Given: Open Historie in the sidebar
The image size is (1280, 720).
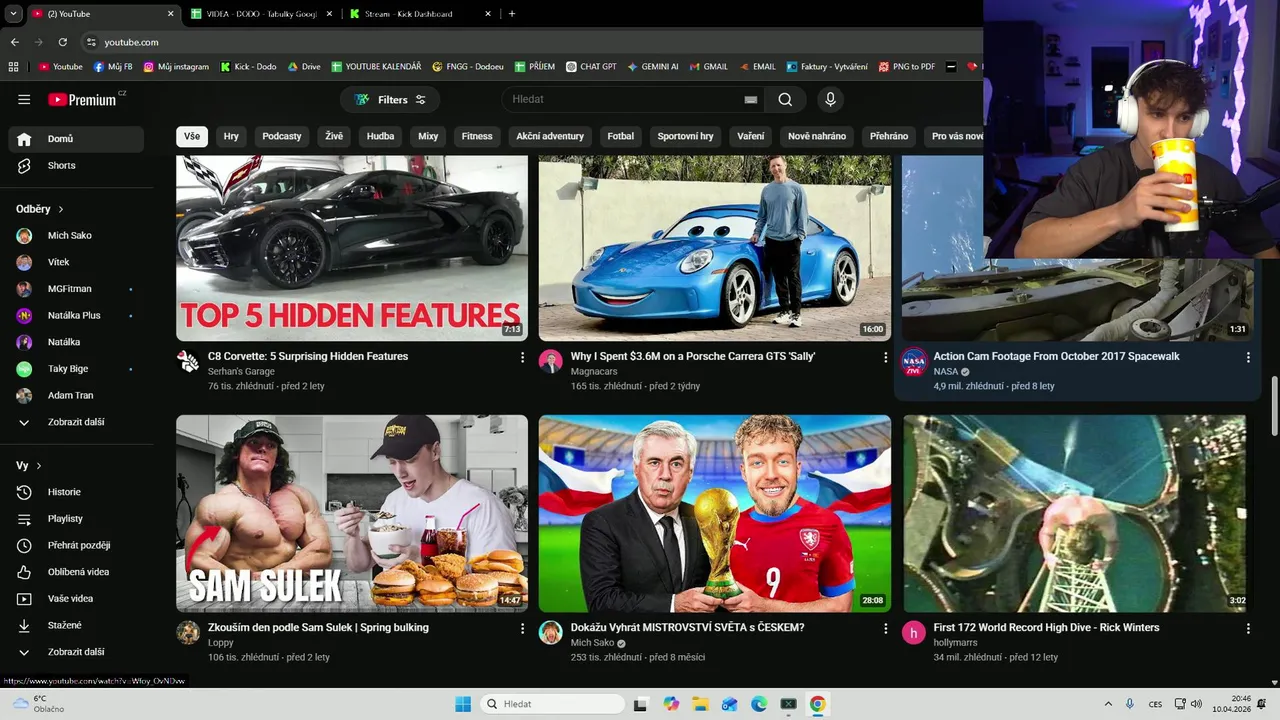Looking at the screenshot, I should pos(76,492).
